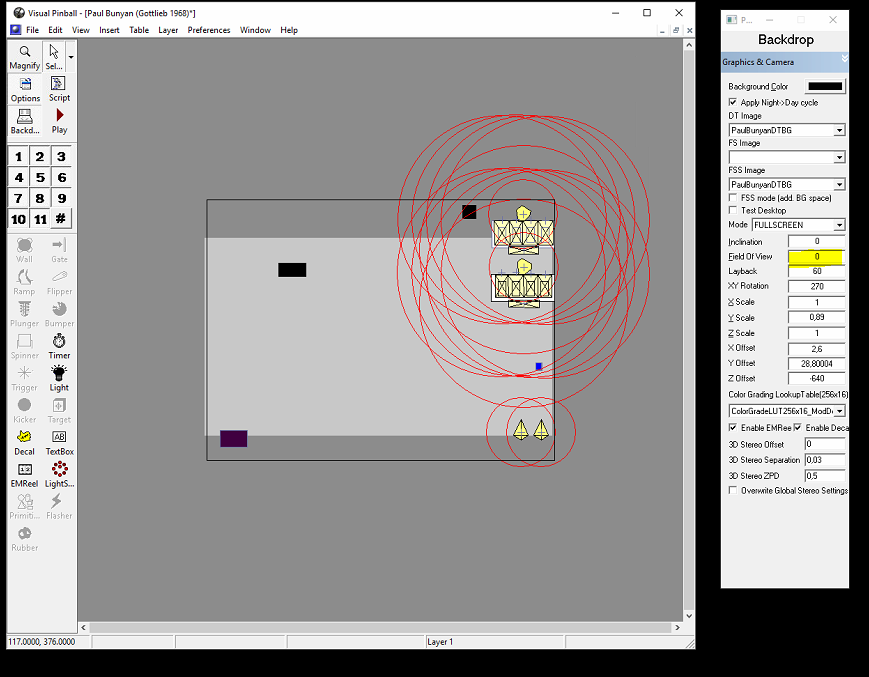The image size is (869, 677).
Task: Open the View menu
Action: [80, 30]
